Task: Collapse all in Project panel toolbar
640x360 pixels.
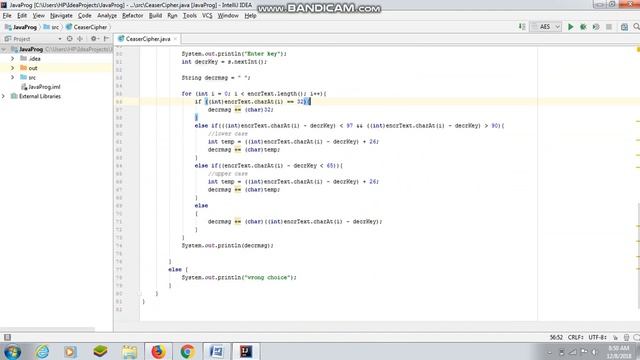Action: tap(80, 39)
